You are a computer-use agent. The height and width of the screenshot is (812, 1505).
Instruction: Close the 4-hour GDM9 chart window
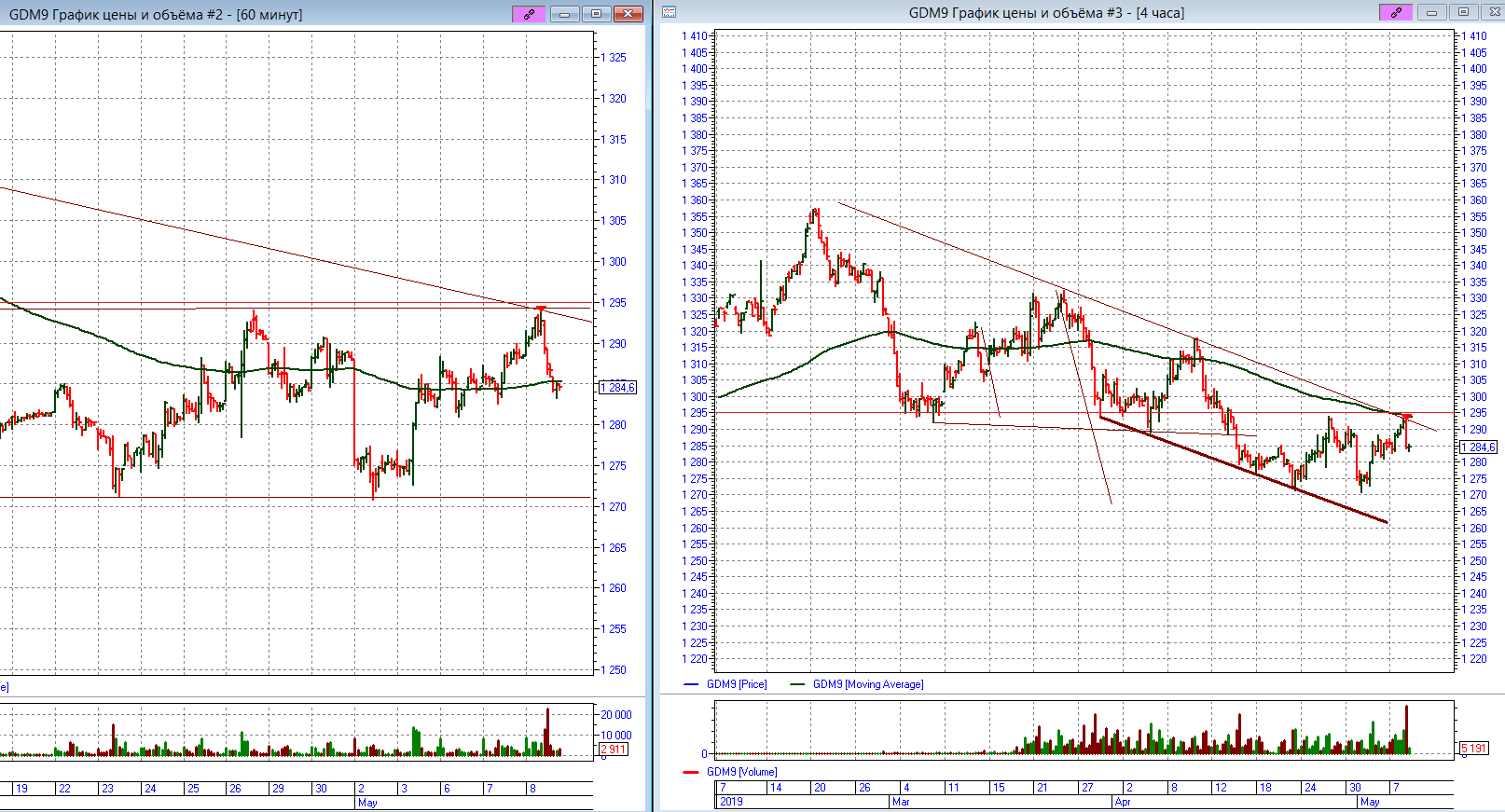pos(1491,12)
